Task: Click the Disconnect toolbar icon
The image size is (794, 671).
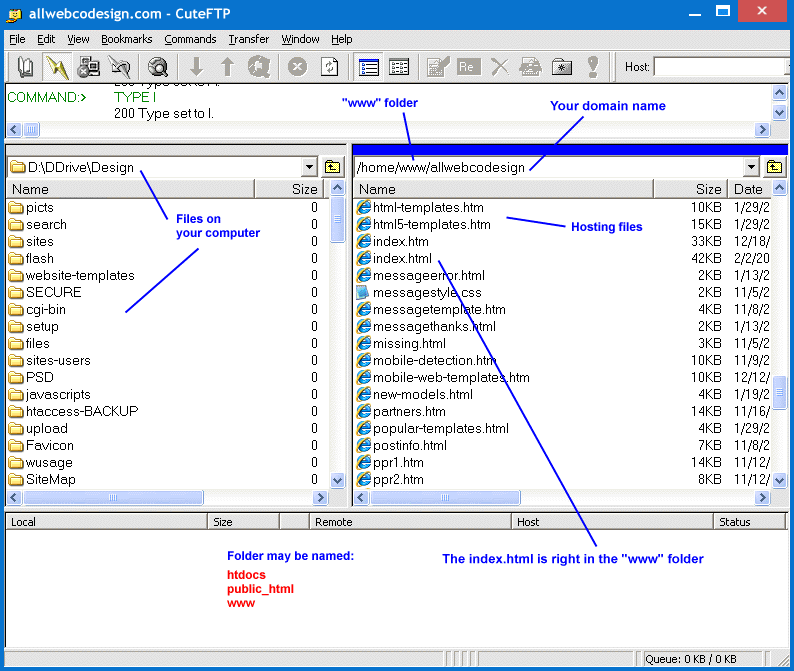Action: (88, 67)
